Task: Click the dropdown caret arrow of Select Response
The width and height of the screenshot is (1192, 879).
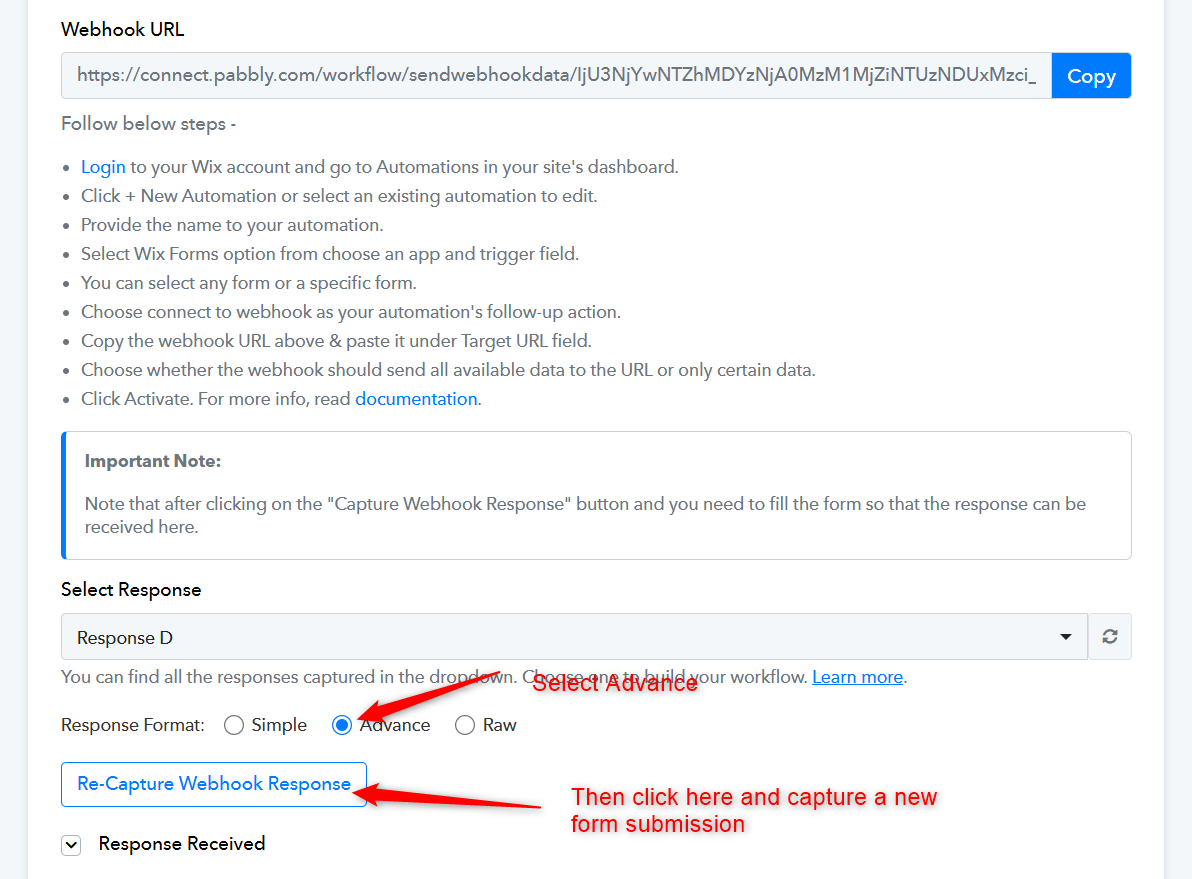Action: (x=1067, y=637)
